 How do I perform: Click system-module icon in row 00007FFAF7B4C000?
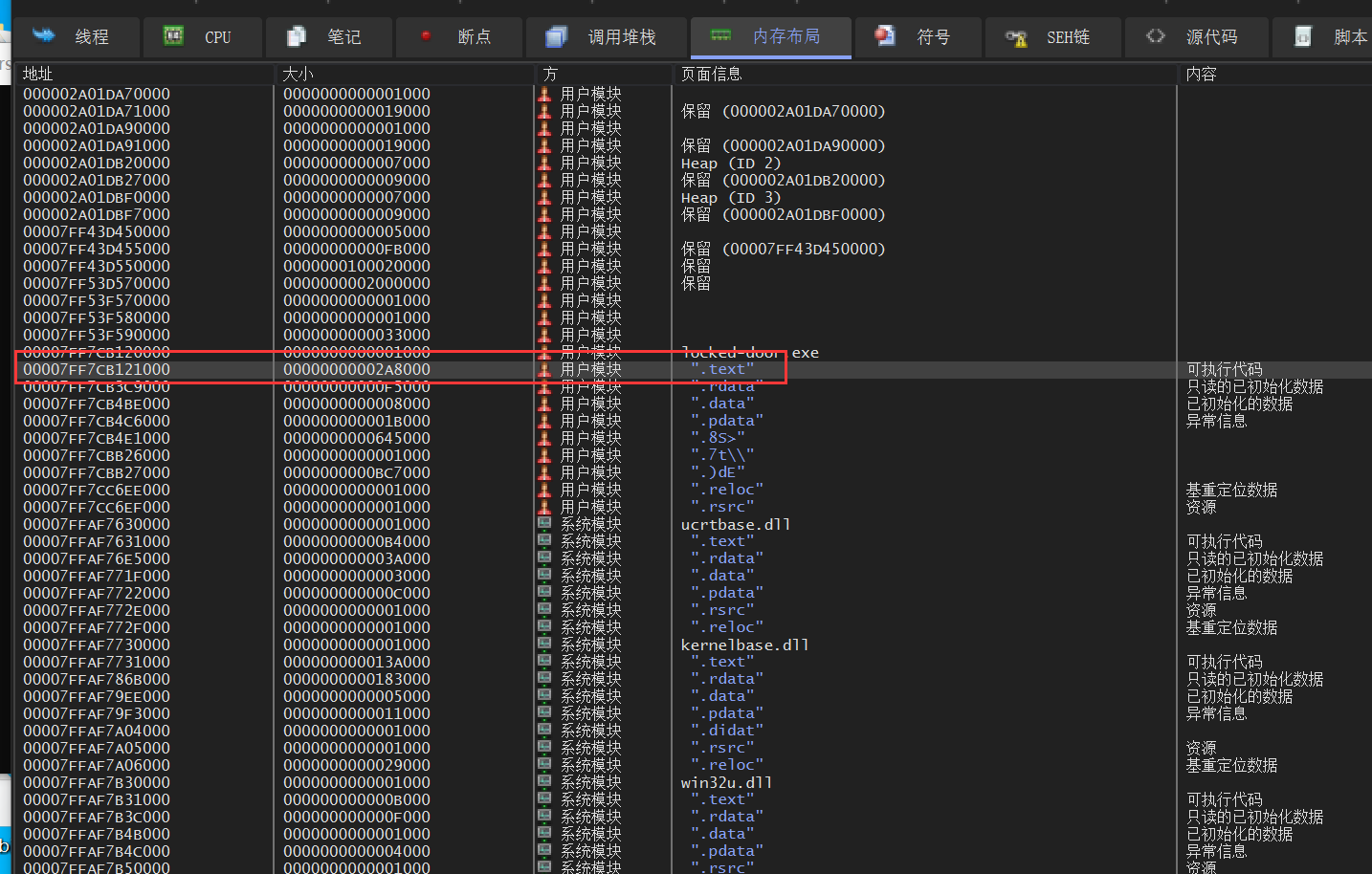pos(544,851)
